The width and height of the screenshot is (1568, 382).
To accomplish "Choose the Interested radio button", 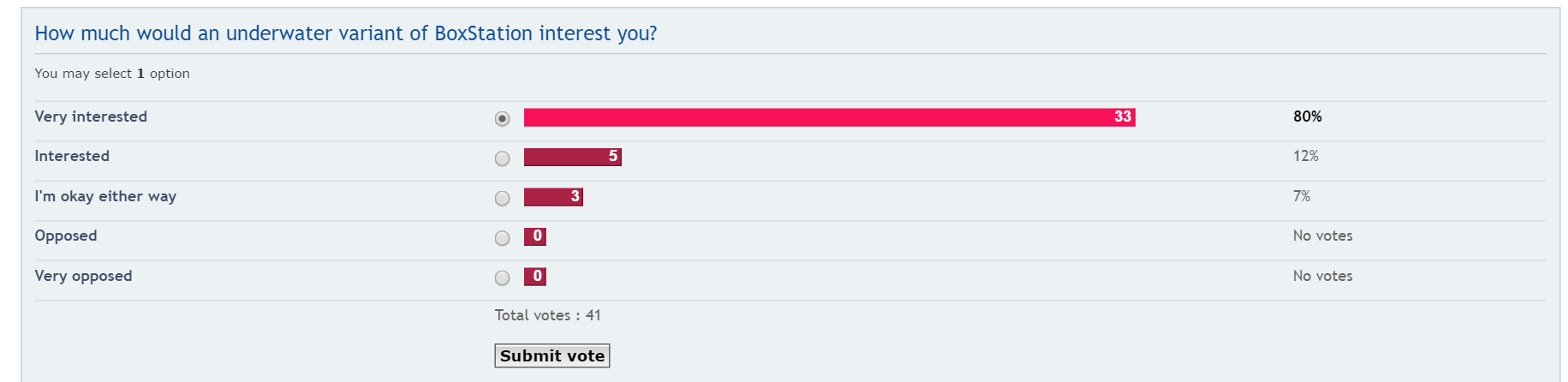I will click(x=503, y=158).
